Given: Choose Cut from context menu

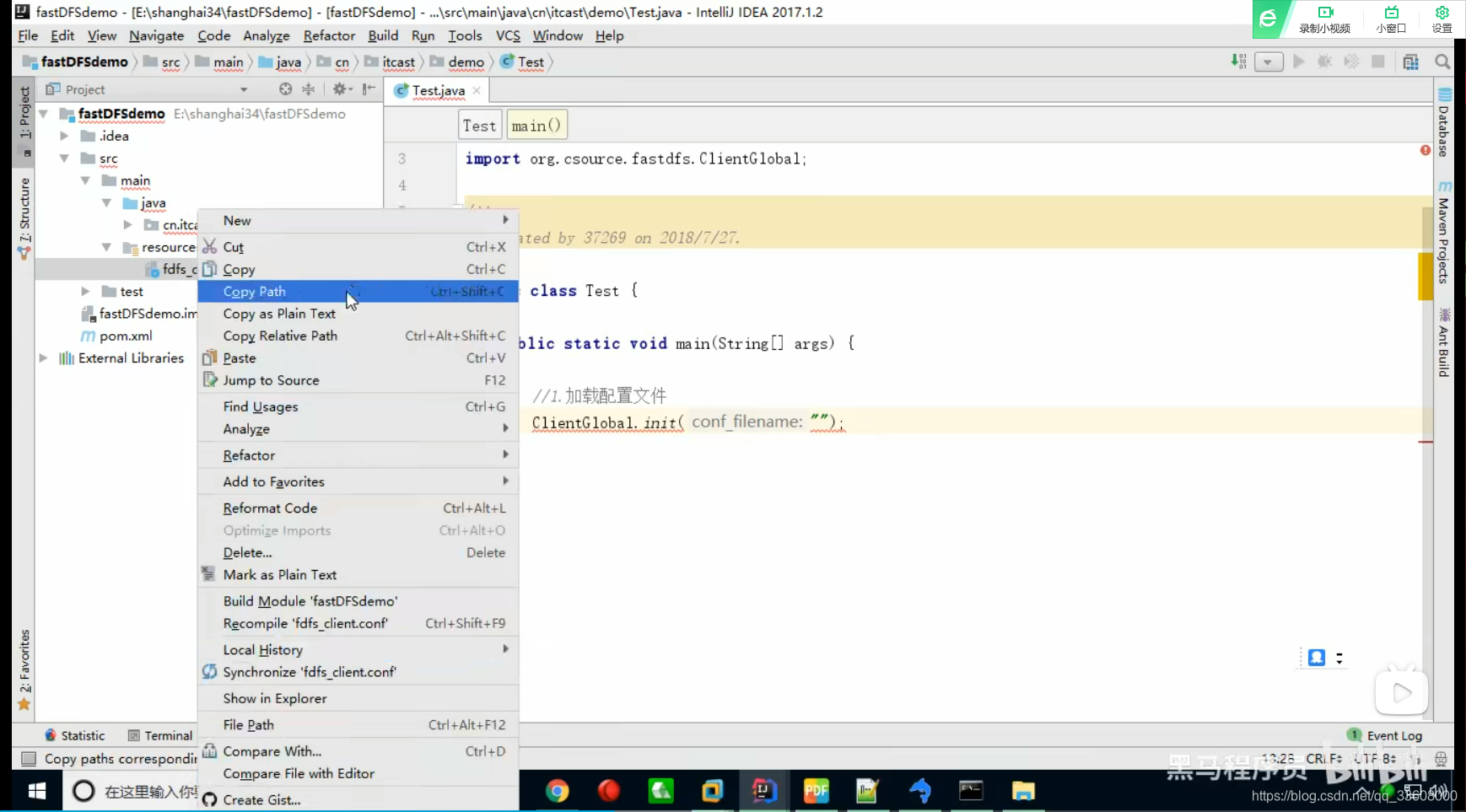Looking at the screenshot, I should (358, 247).
